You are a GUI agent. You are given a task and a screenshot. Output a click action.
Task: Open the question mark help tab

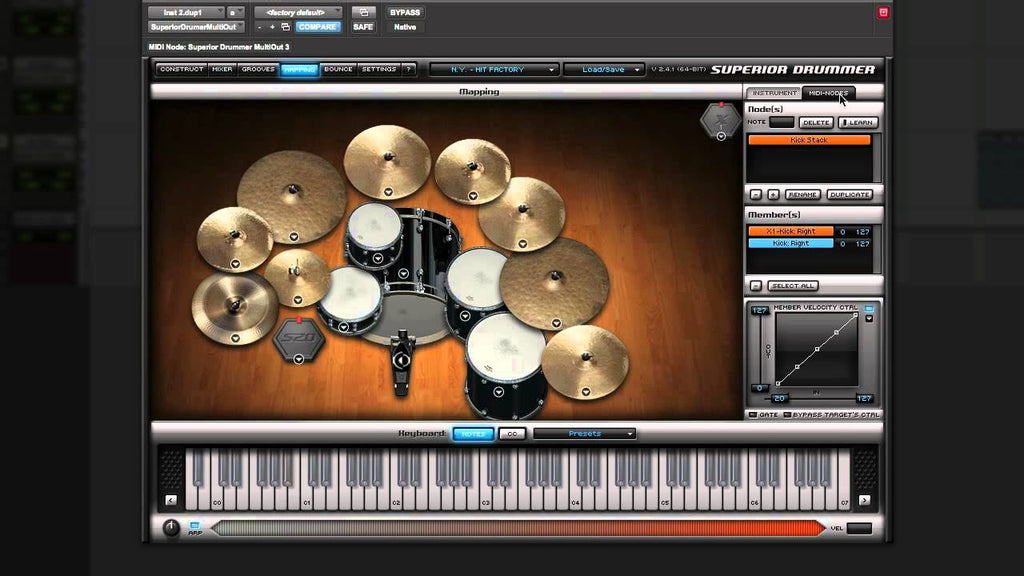(409, 69)
